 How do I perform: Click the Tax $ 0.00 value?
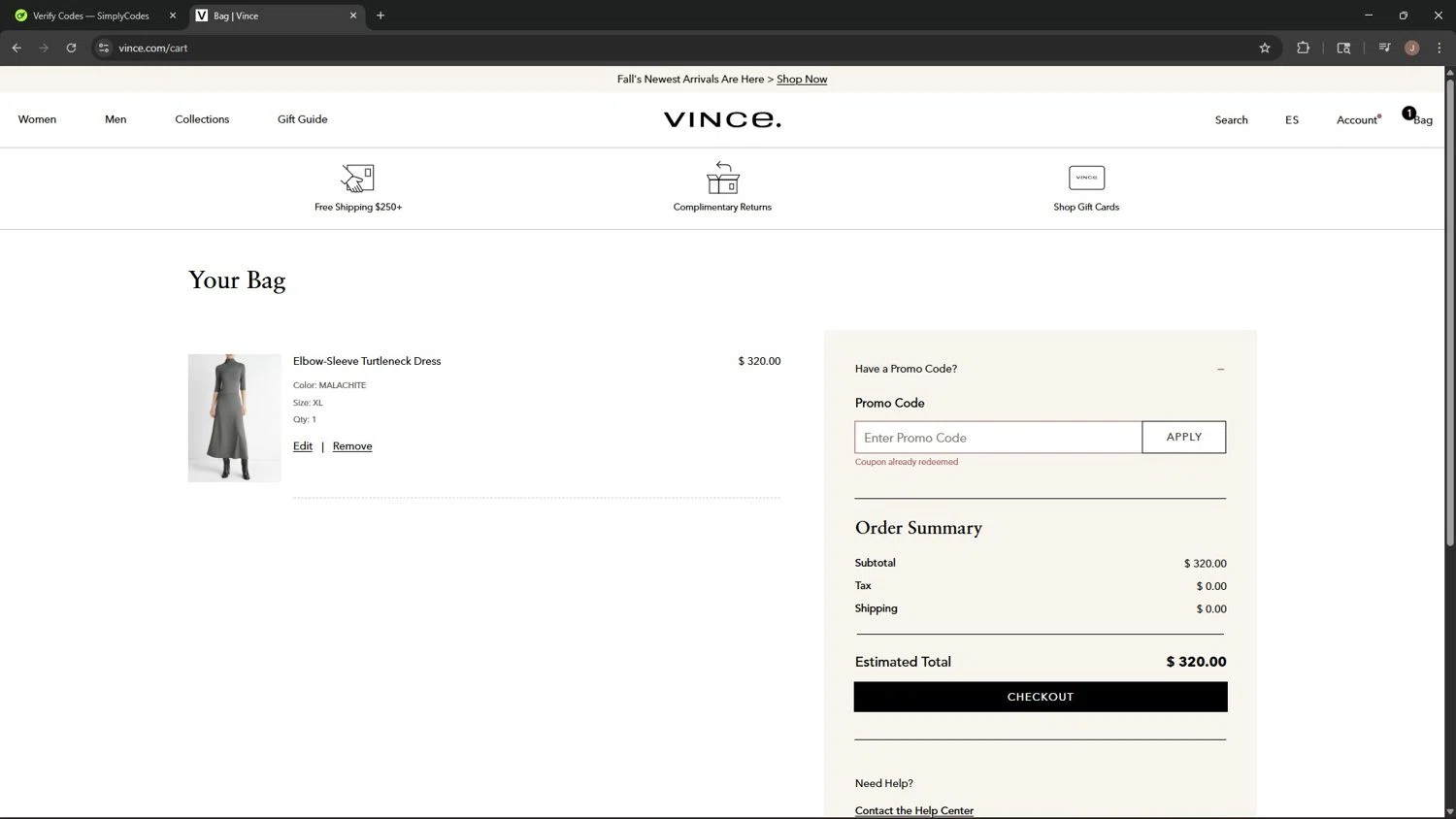click(x=1211, y=586)
